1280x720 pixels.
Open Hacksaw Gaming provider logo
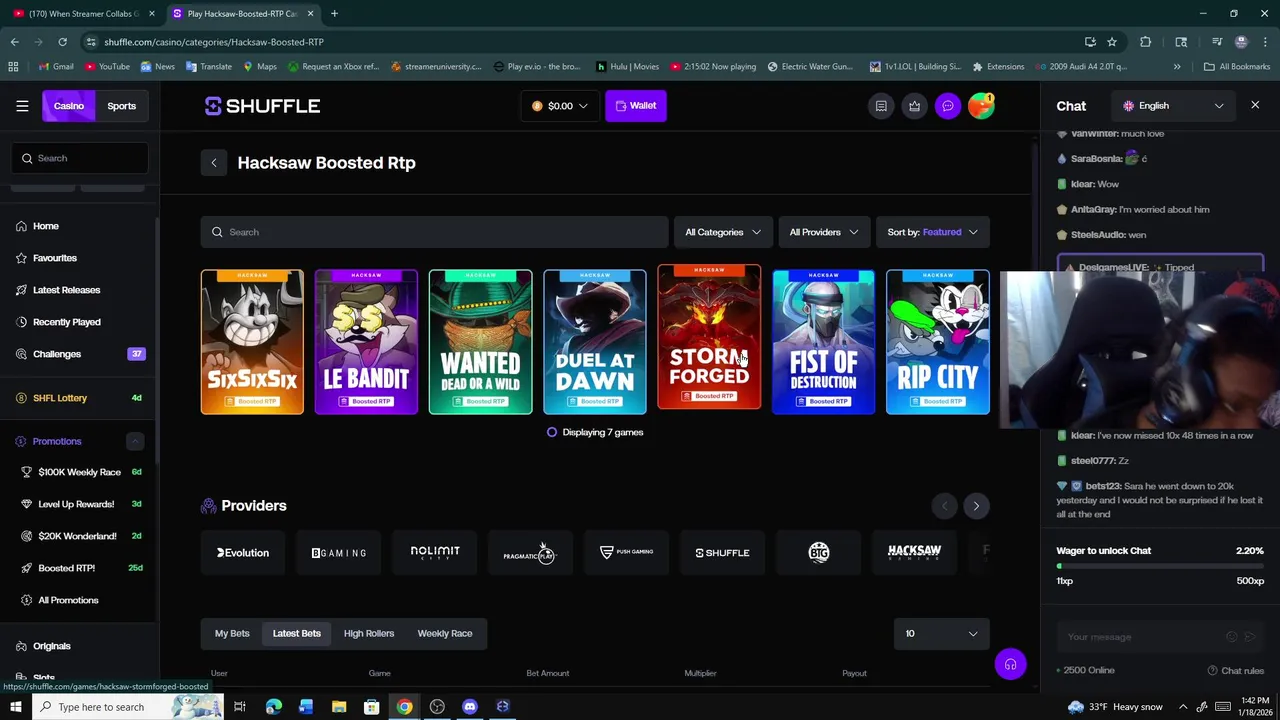(x=914, y=552)
